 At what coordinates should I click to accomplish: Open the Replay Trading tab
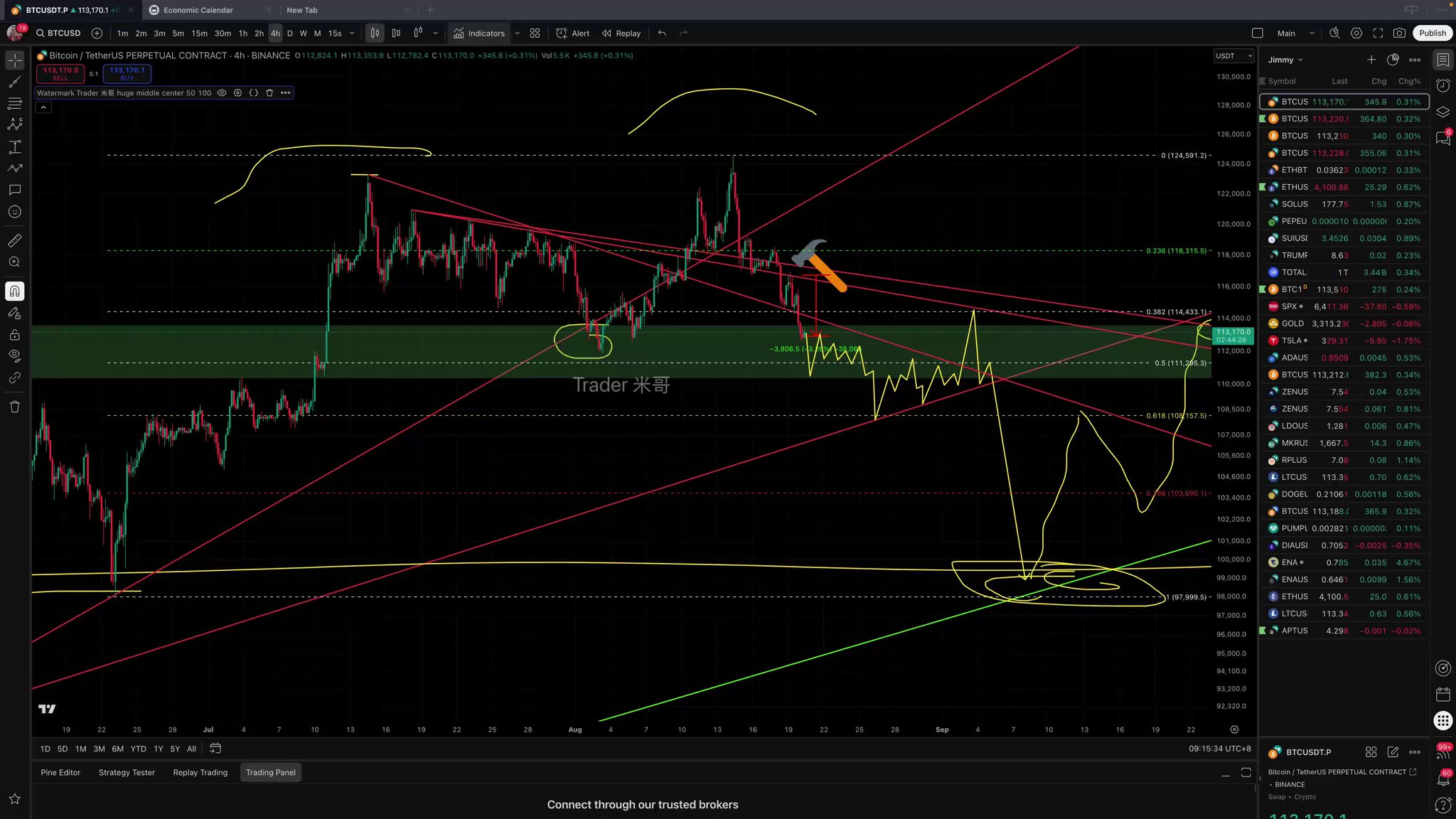pos(200,773)
